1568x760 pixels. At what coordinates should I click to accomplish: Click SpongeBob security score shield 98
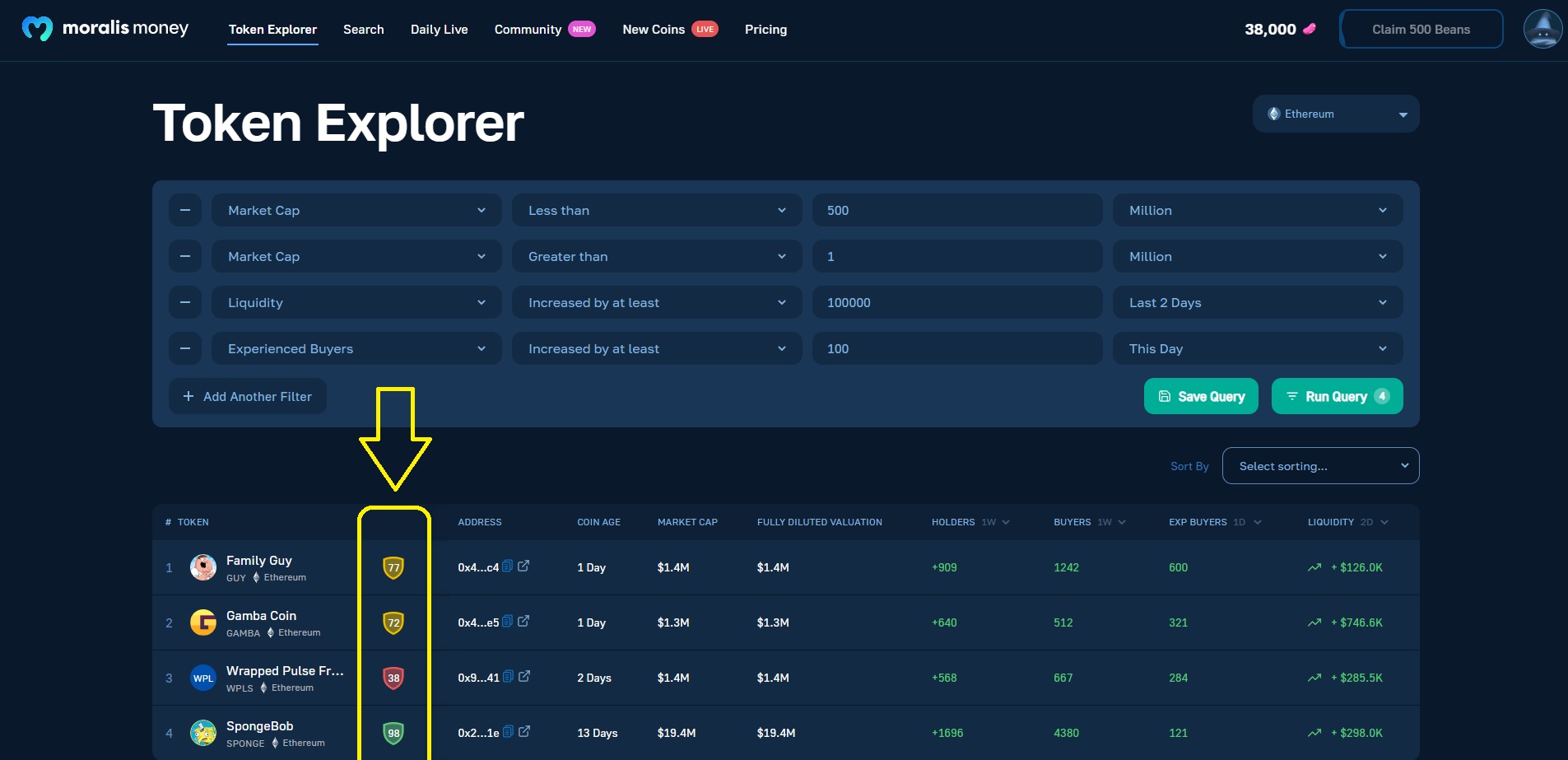click(x=393, y=733)
